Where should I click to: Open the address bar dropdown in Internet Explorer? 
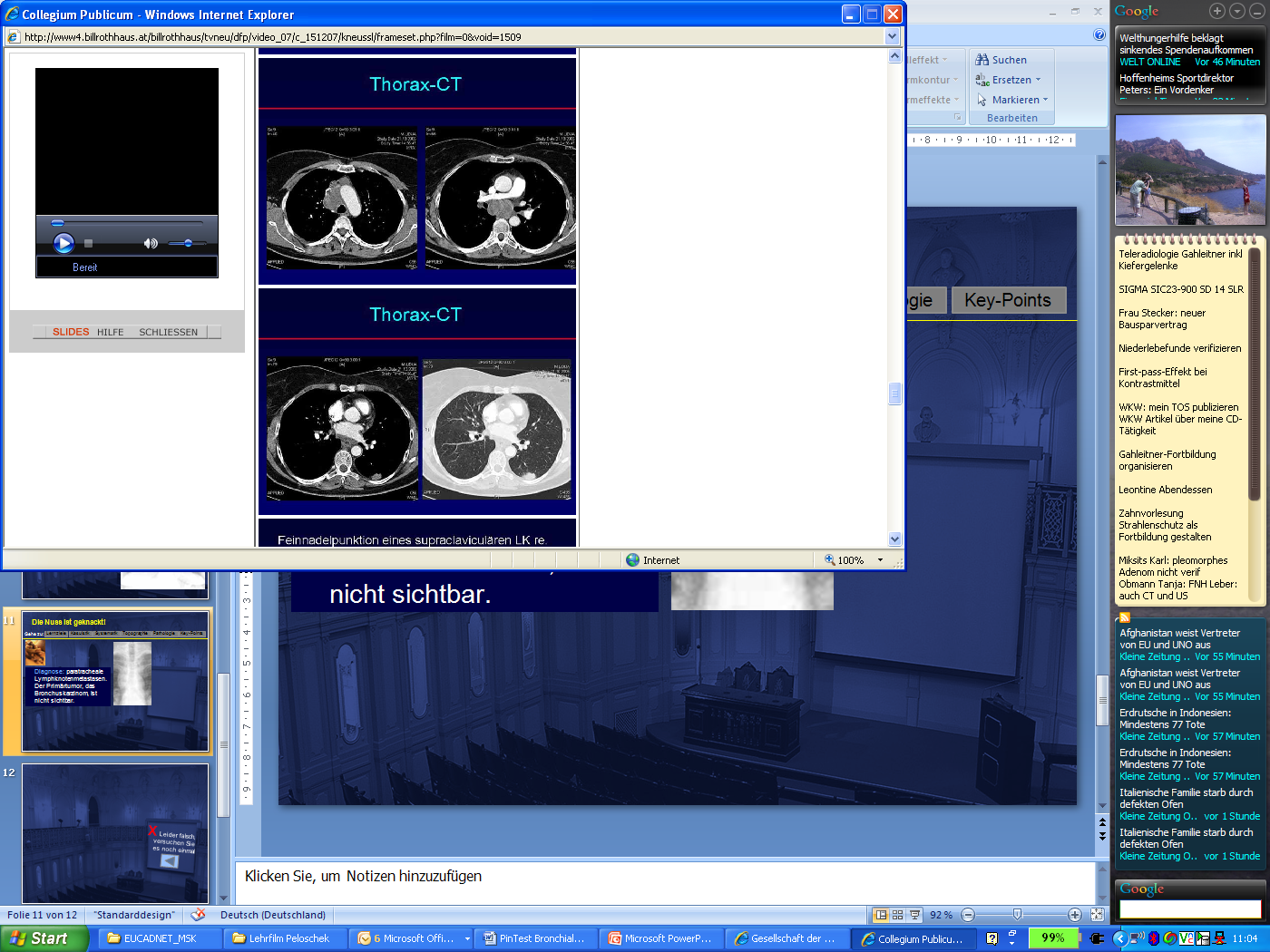pos(892,37)
